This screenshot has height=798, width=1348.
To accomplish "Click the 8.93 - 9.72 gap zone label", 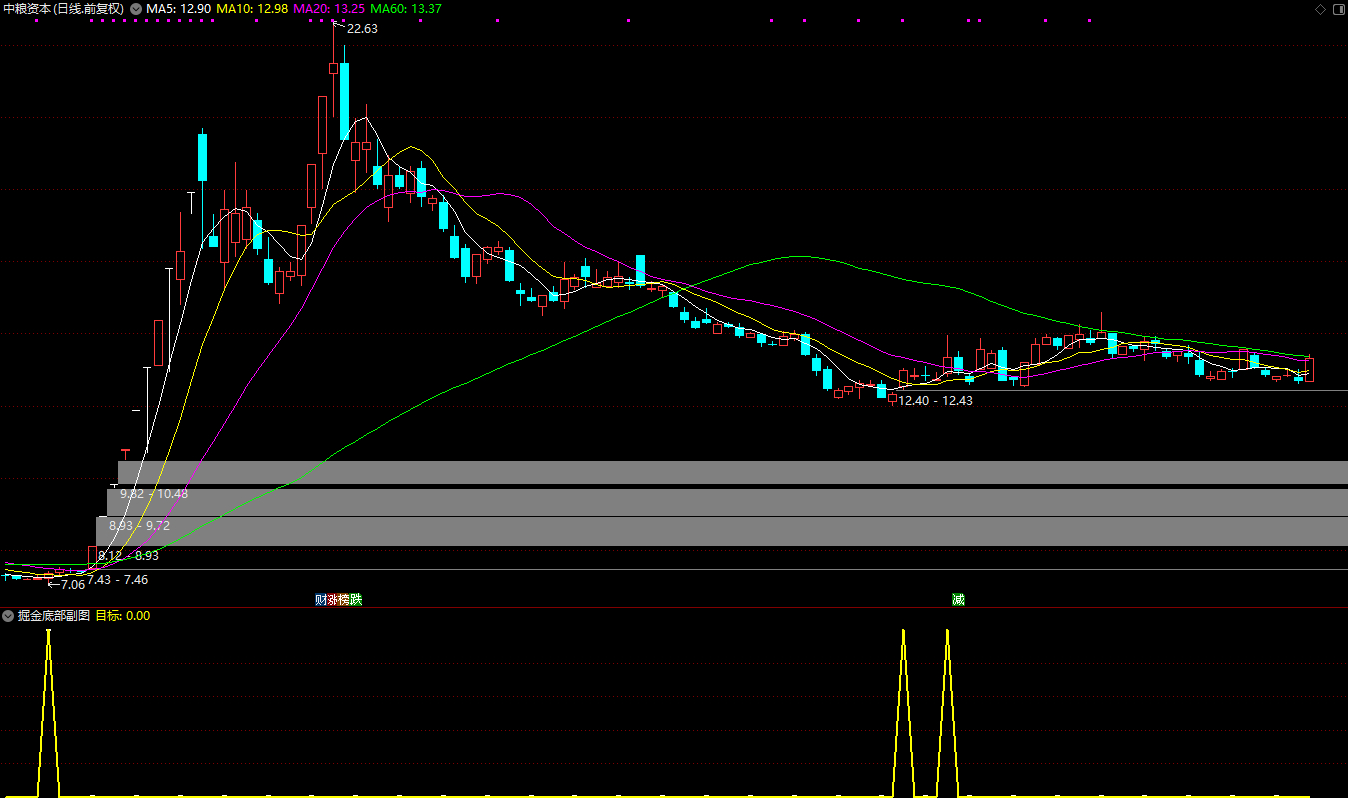I will click(139, 525).
